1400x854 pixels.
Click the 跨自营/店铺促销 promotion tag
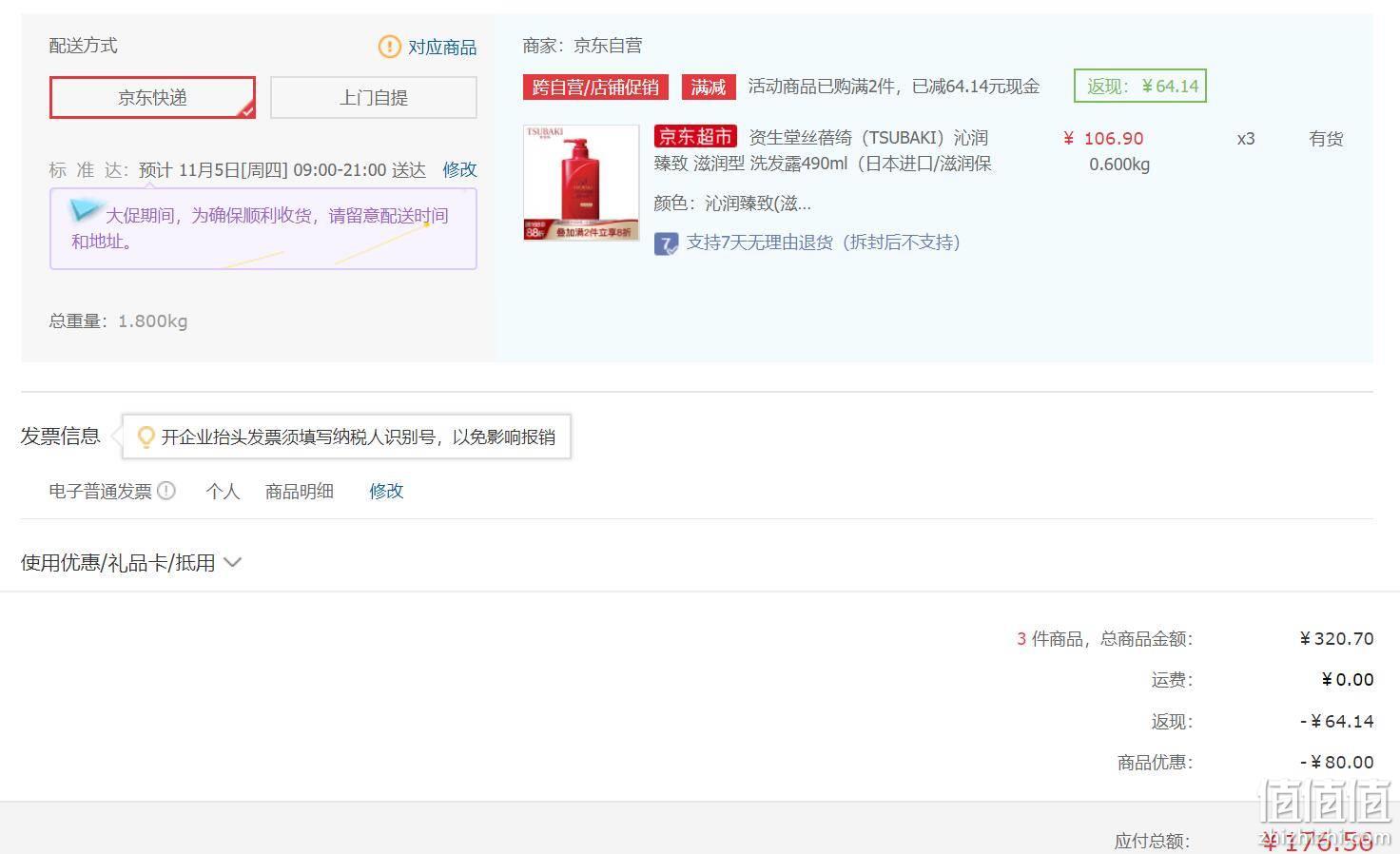595,87
